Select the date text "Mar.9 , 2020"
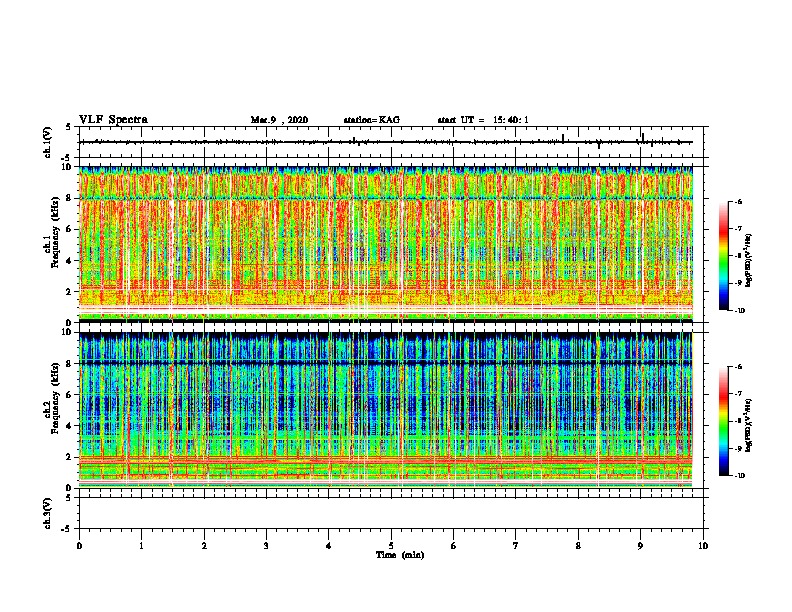 point(279,120)
